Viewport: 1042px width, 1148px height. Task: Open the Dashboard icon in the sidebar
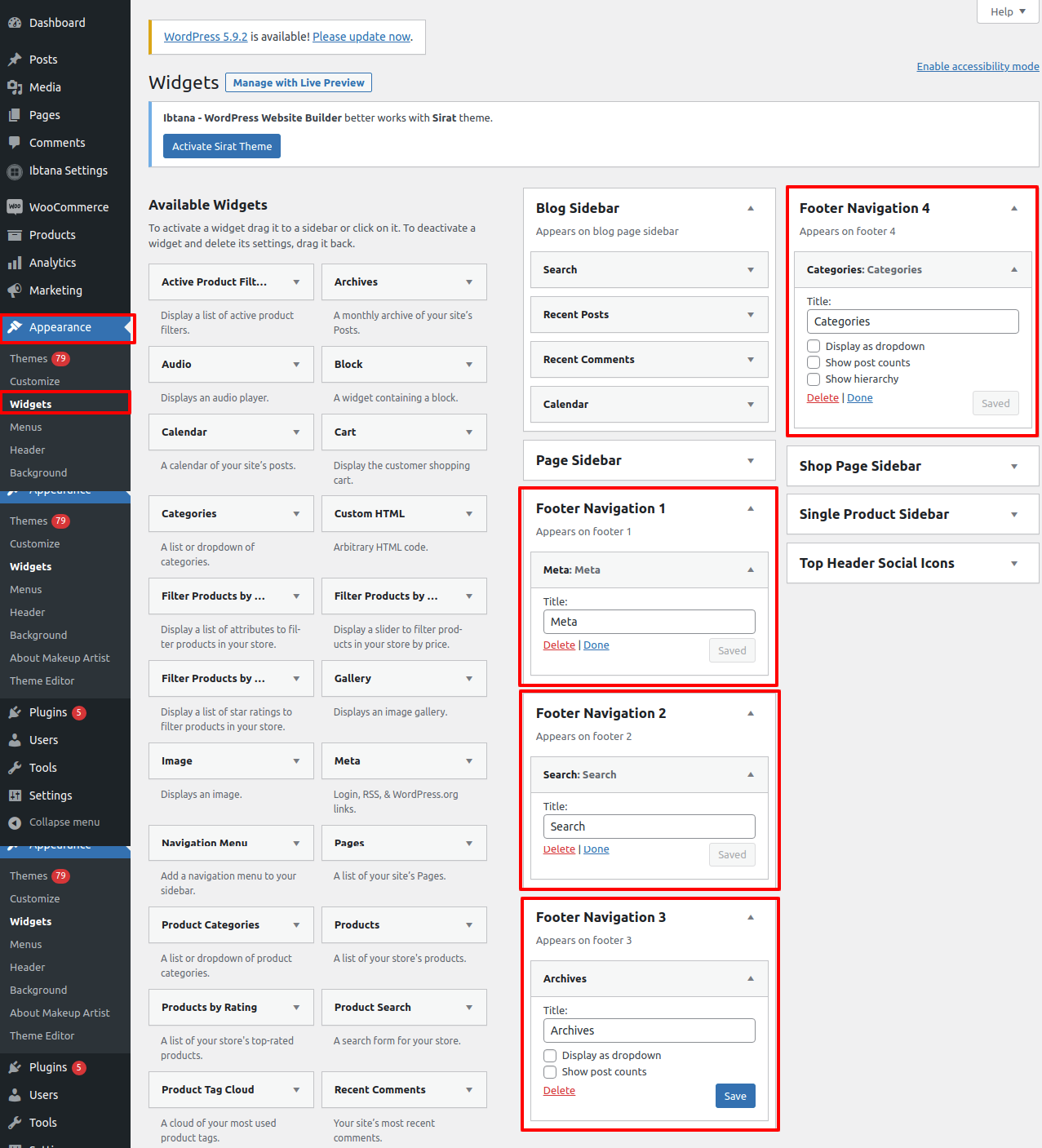[x=15, y=23]
